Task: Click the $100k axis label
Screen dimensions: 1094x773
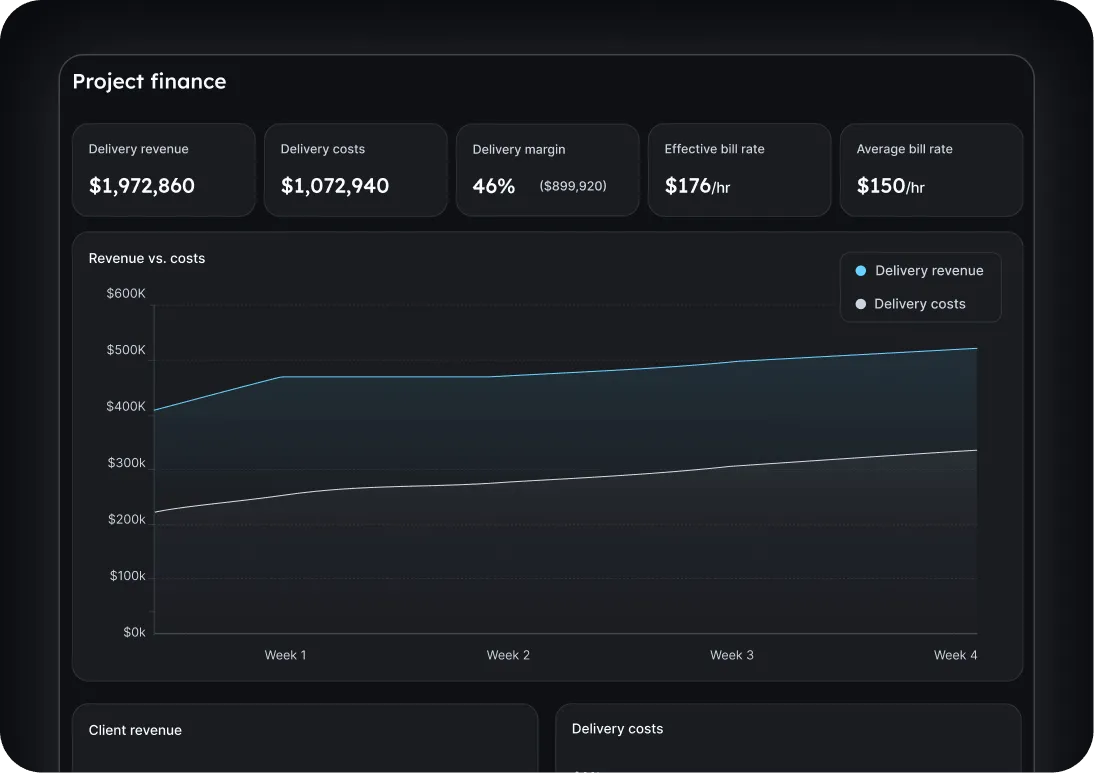Action: (x=128, y=576)
